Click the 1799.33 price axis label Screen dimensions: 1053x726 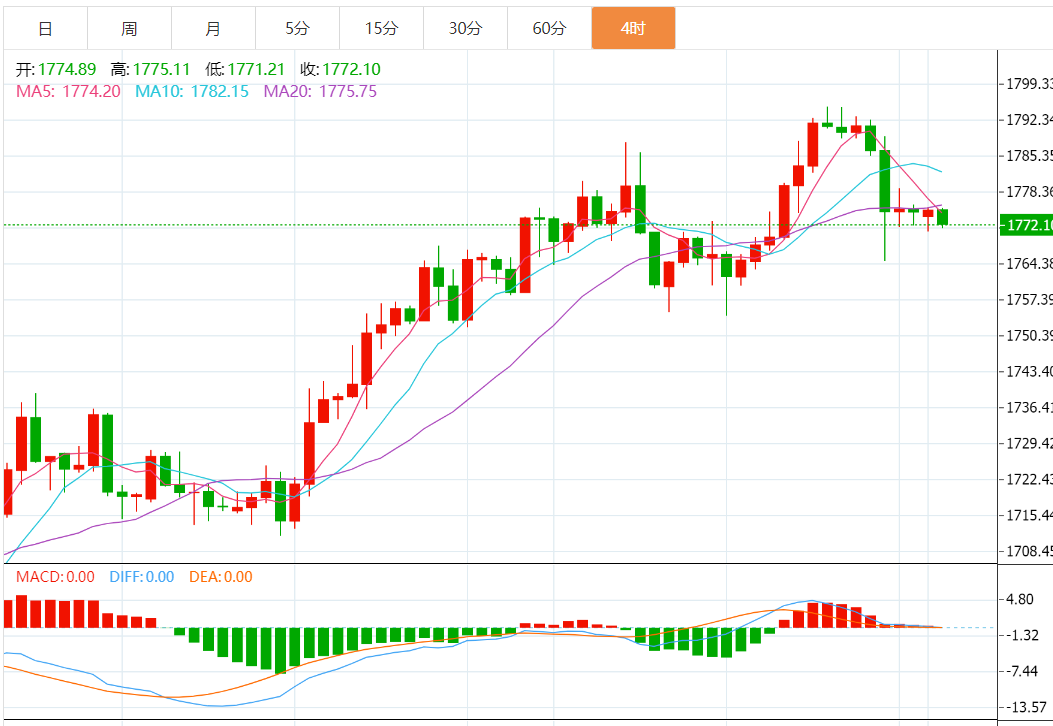tap(1030, 84)
